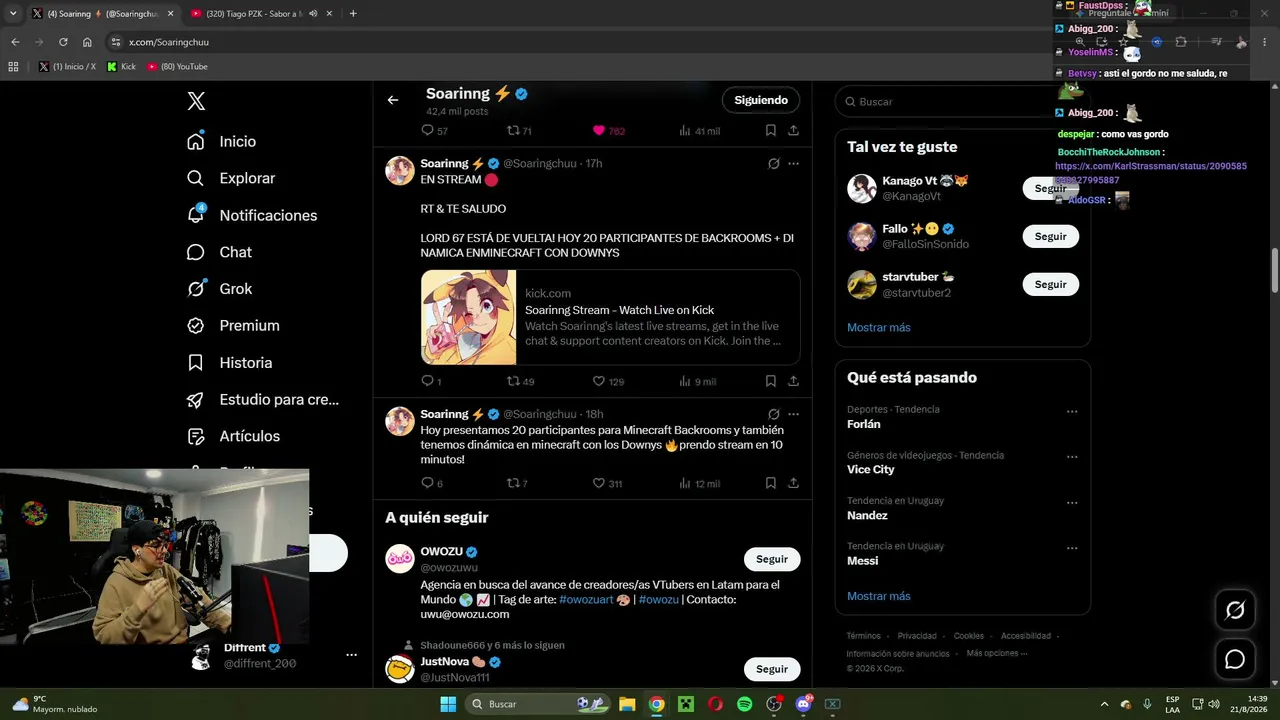Viewport: 1280px width, 720px height.
Task: Open the tab search dropdown arrow
Action: click(x=12, y=14)
